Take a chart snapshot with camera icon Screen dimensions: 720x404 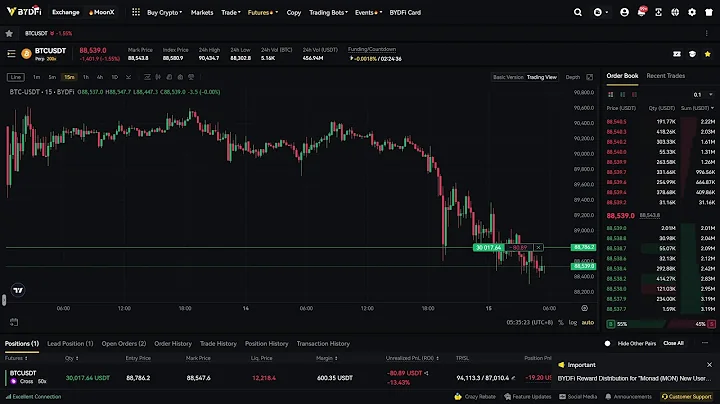tap(180, 77)
